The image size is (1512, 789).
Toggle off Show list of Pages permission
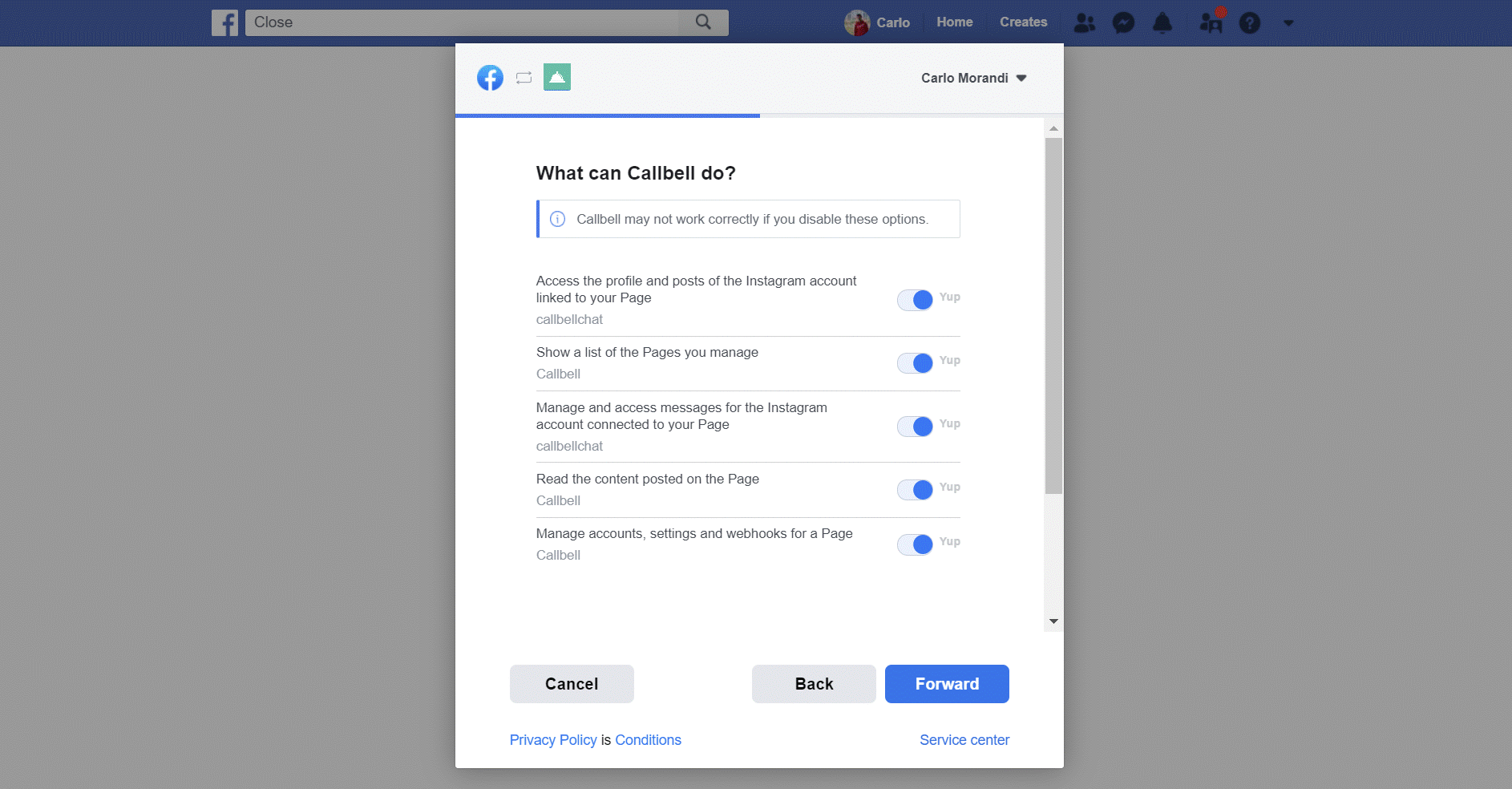pos(915,363)
